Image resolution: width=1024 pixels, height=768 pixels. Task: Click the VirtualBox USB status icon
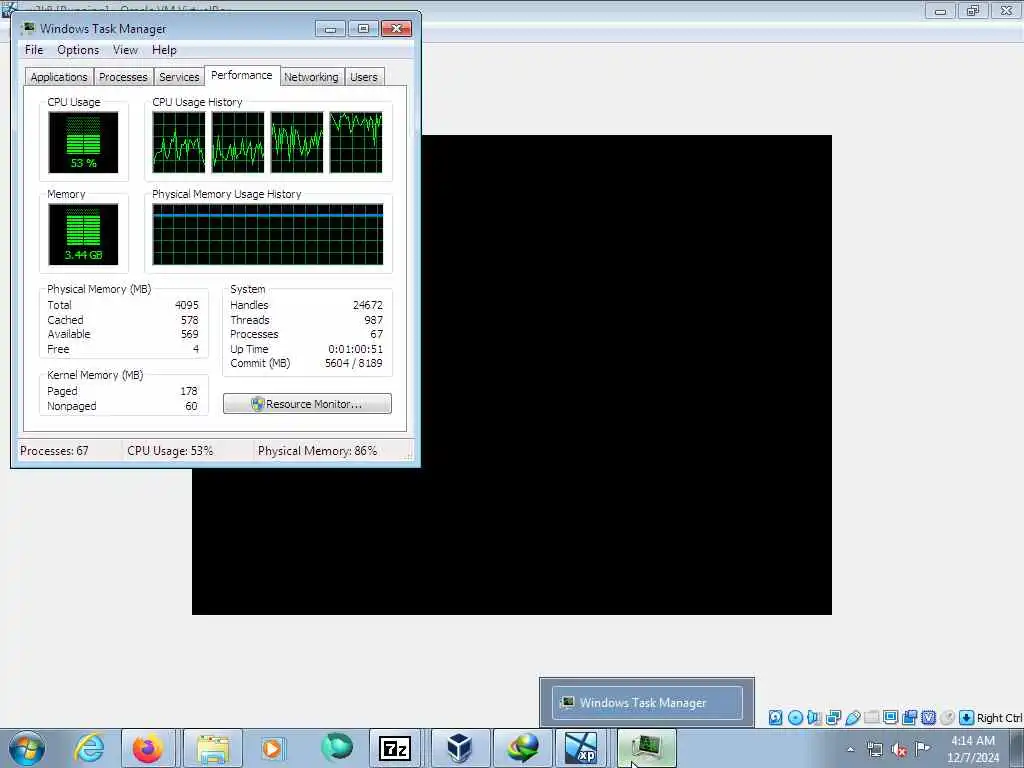[x=852, y=718]
